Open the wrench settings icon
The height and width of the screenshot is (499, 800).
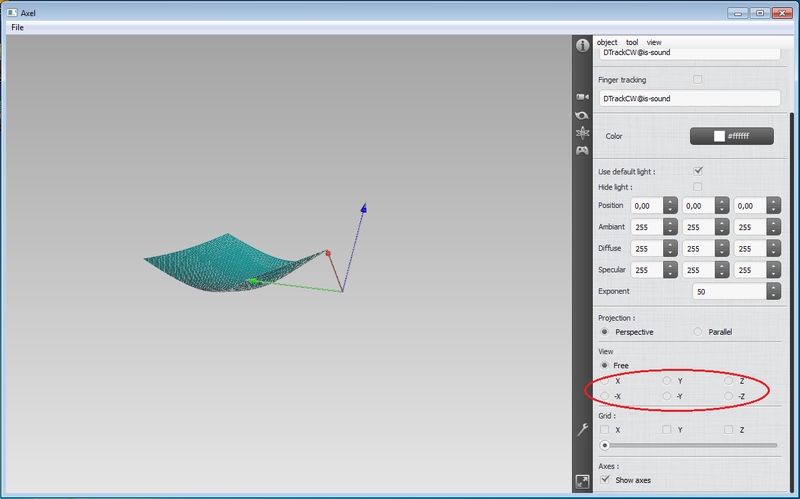(582, 430)
